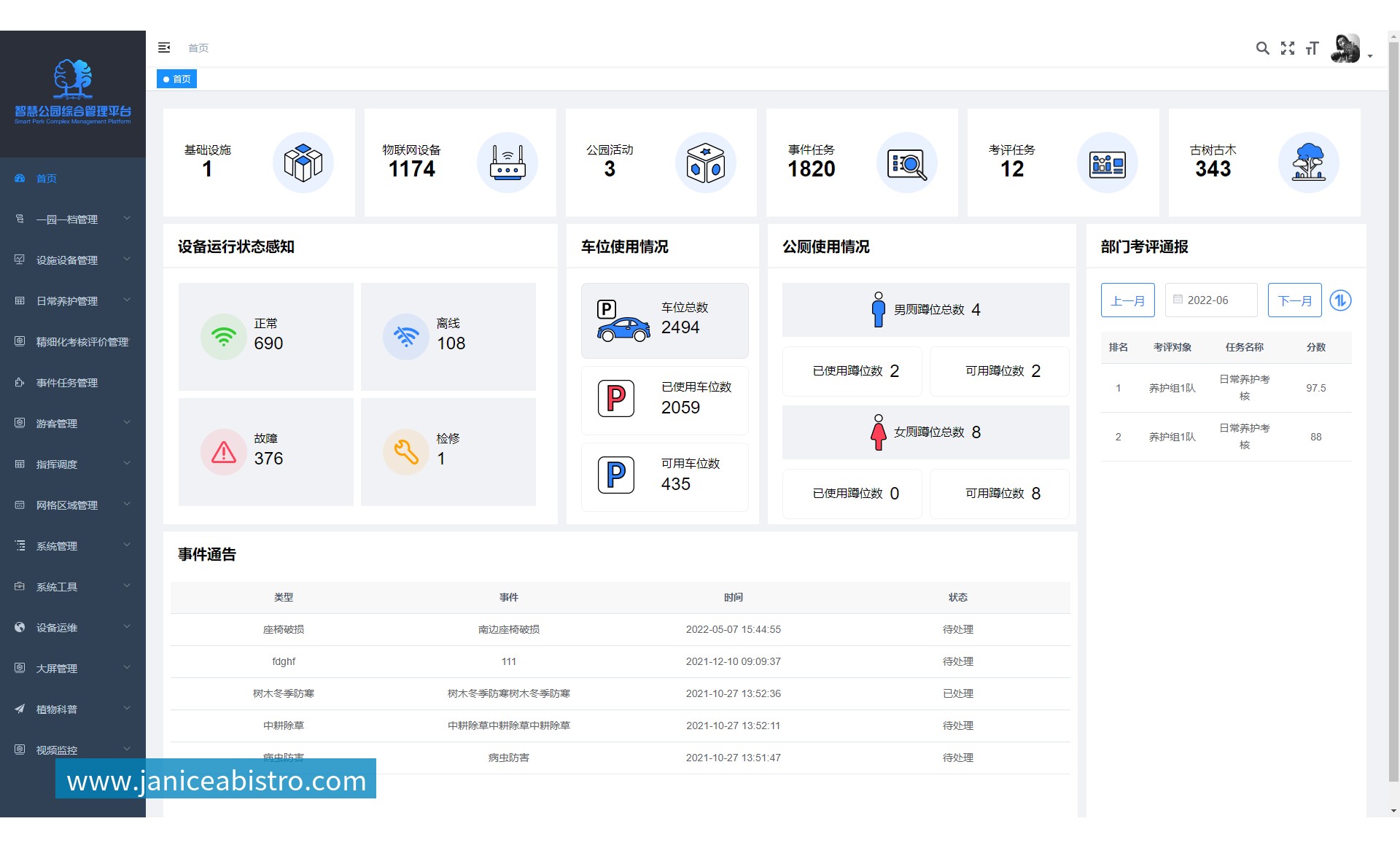Expand 设施设备管理 menu
Image resolution: width=1400 pixels, height=848 pixels.
[73, 260]
